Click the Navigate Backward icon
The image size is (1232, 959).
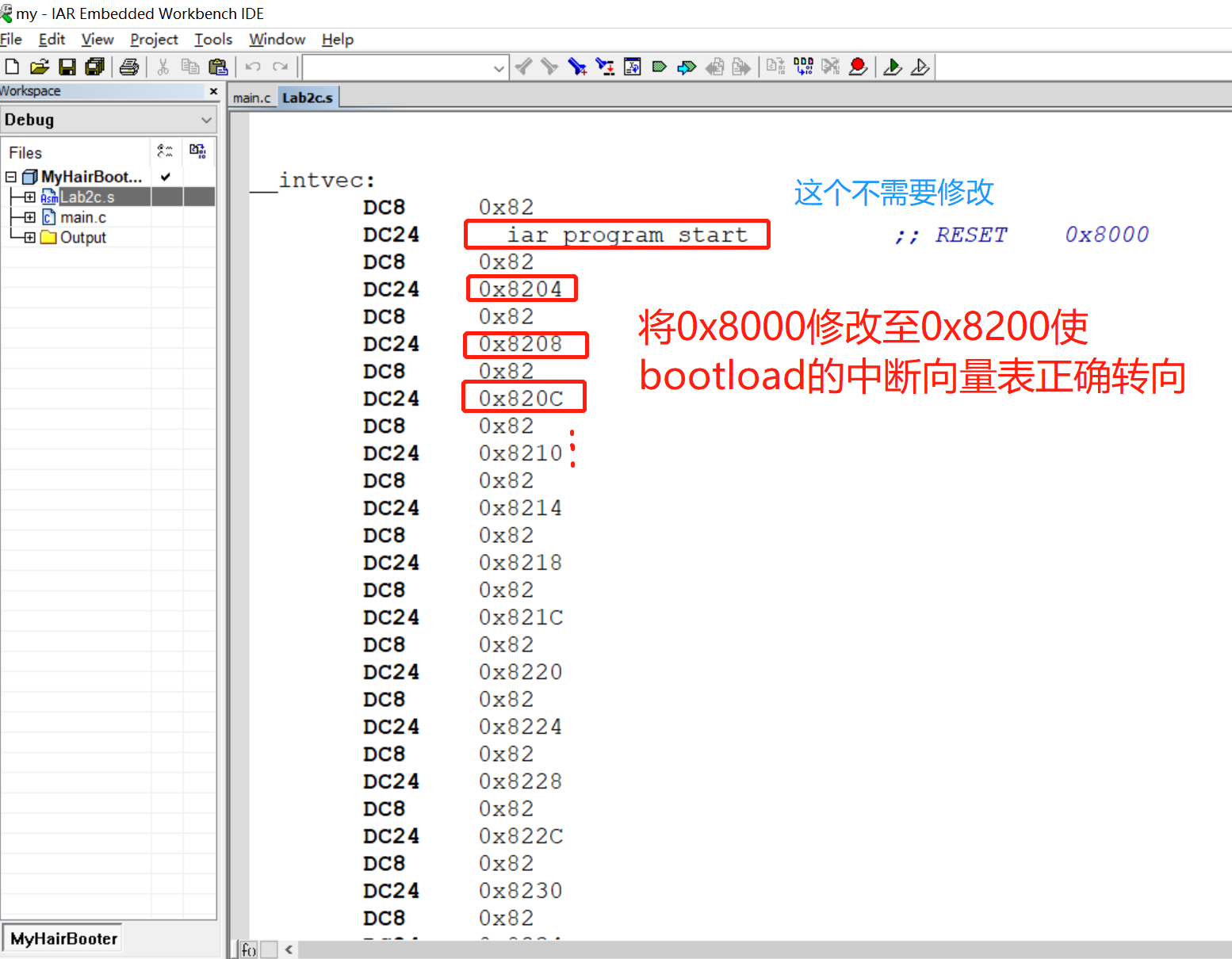coord(715,67)
